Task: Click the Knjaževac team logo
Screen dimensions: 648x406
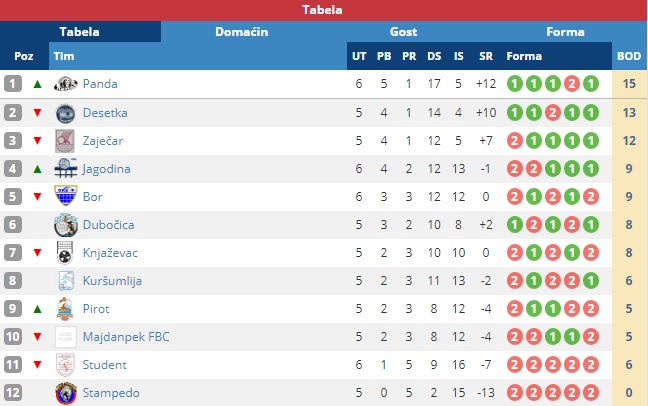Action: pos(65,253)
